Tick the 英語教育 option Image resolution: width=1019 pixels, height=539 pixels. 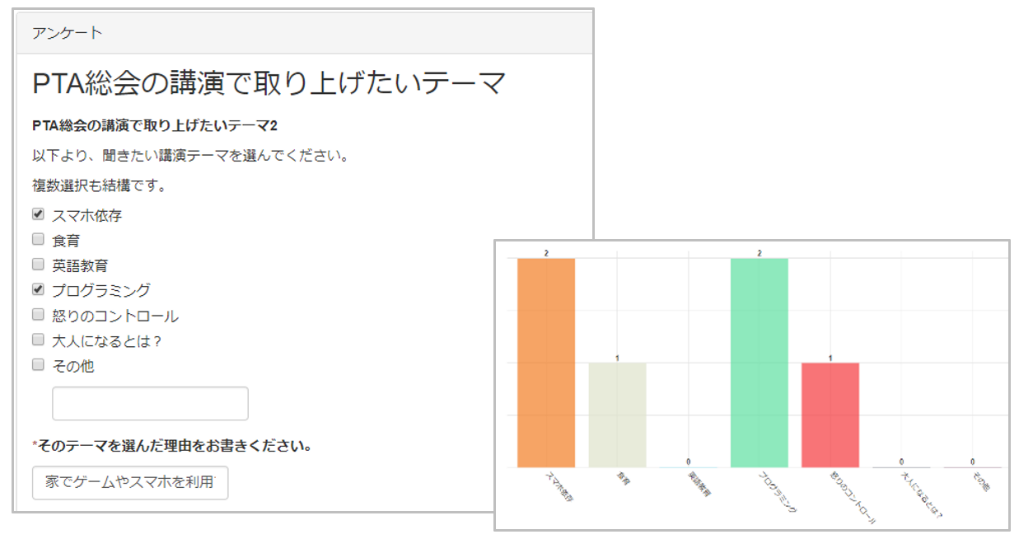point(39,264)
